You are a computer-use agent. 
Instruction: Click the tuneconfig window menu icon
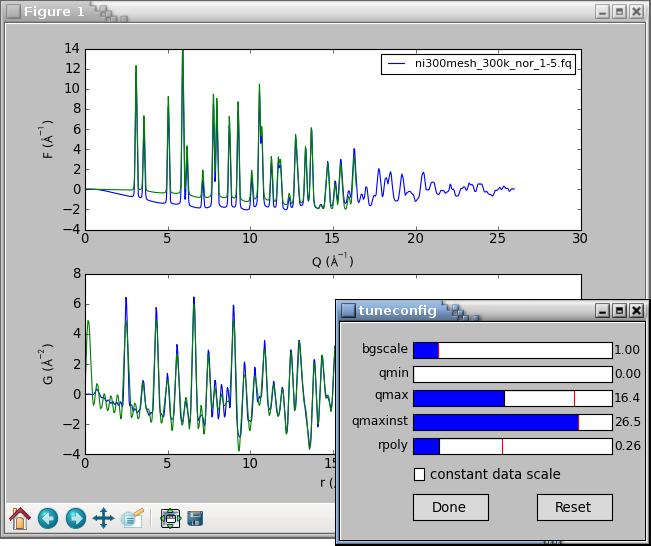coord(348,311)
